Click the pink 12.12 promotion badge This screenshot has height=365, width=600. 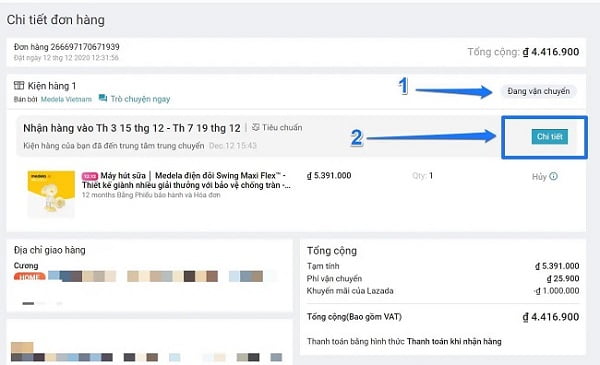[x=90, y=176]
